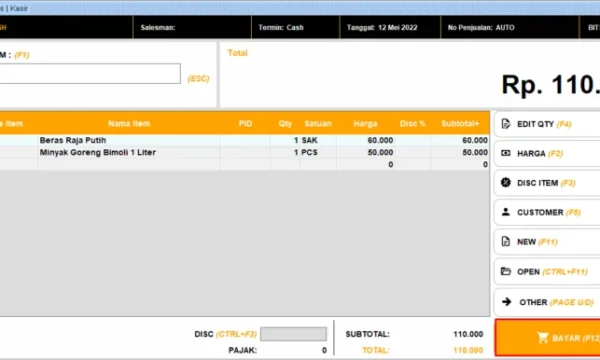
Task: Pay with the BAYAR (F12) button
Action: point(548,338)
